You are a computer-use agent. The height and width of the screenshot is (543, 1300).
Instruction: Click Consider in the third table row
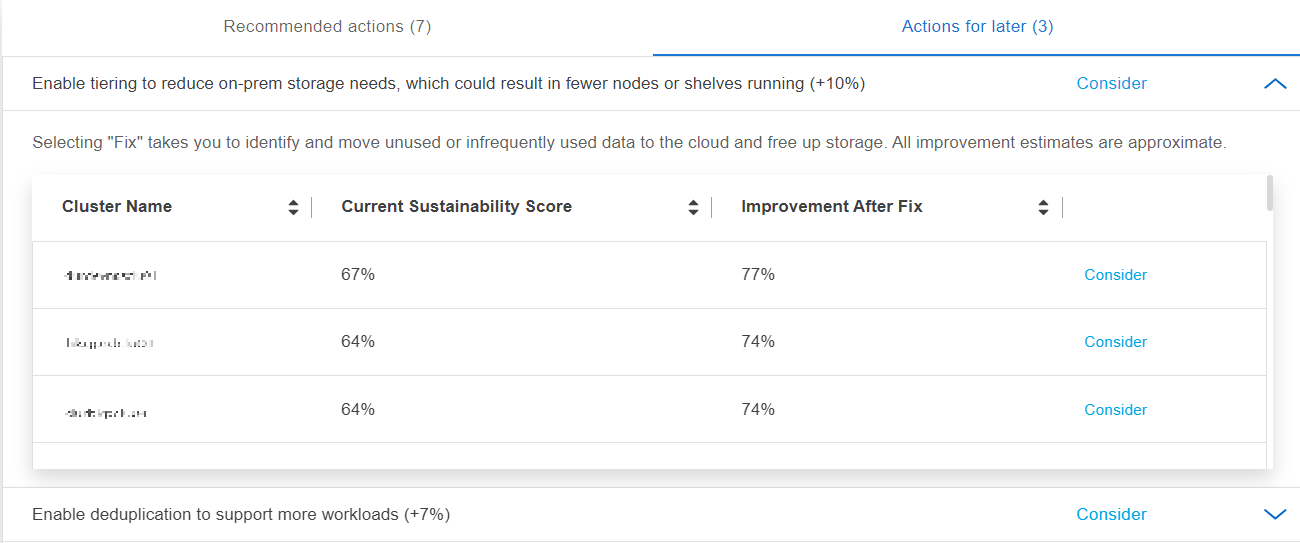coord(1115,410)
